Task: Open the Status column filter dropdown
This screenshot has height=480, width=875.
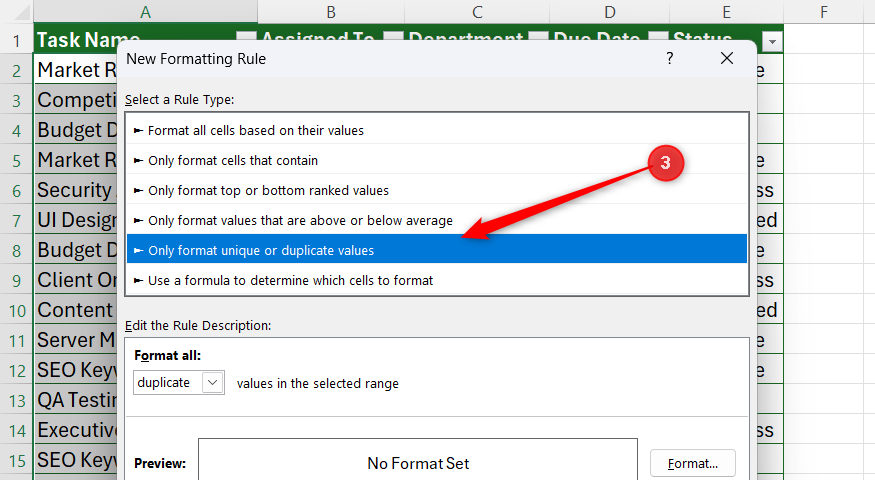Action: coord(772,41)
